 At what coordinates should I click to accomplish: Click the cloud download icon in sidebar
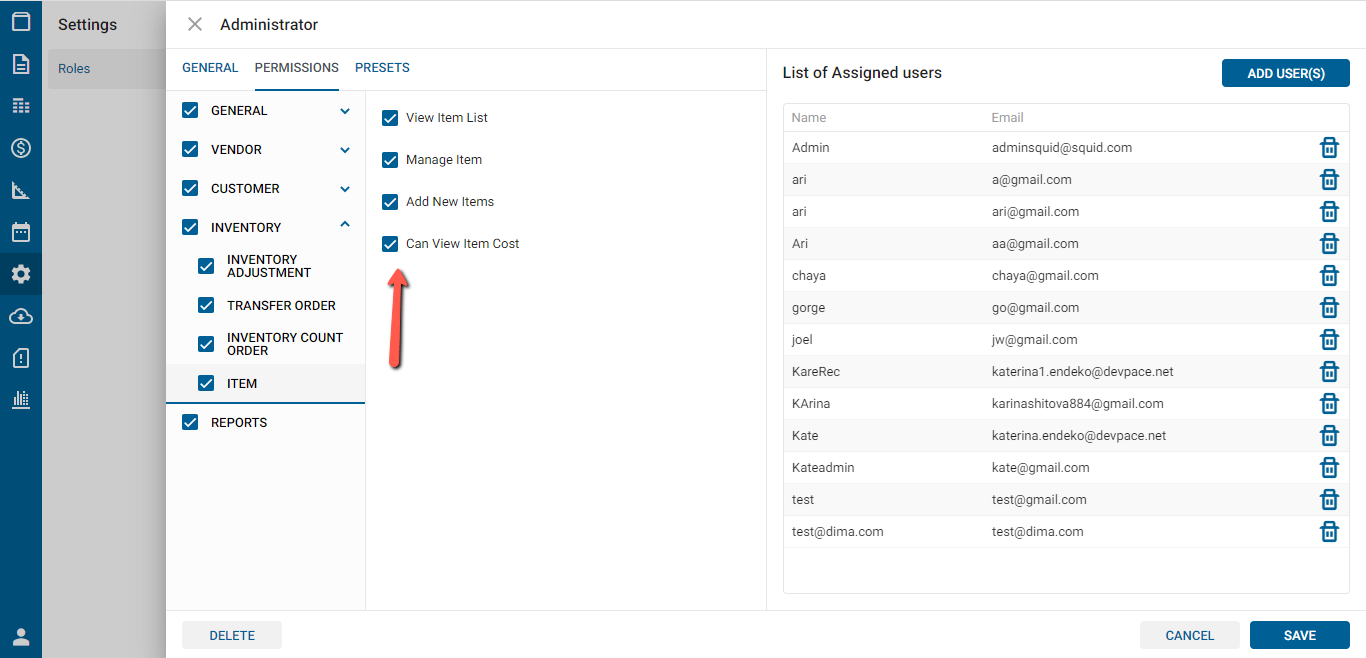[21, 316]
